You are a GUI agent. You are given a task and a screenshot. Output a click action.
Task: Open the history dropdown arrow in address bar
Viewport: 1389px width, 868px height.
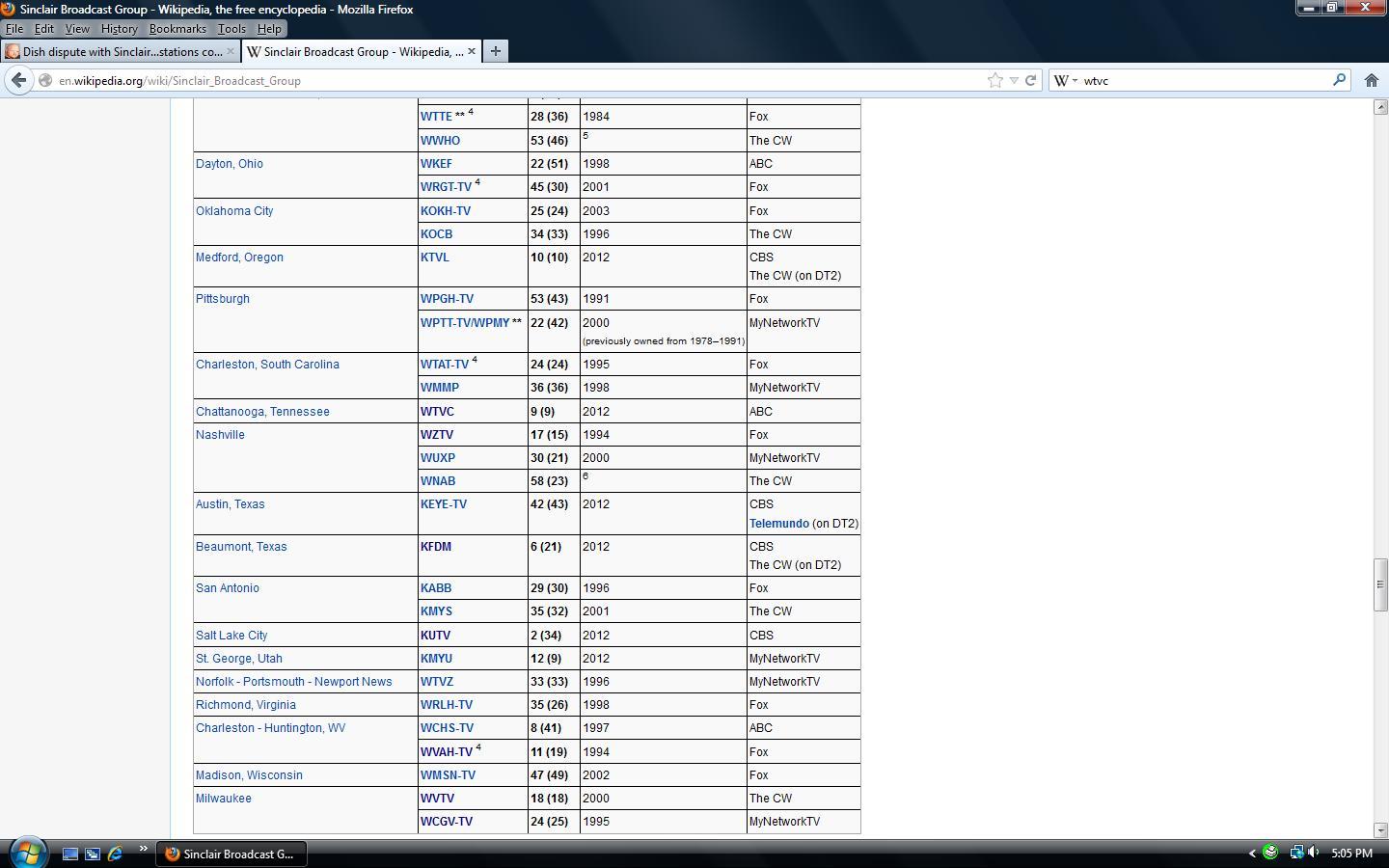tap(1014, 81)
